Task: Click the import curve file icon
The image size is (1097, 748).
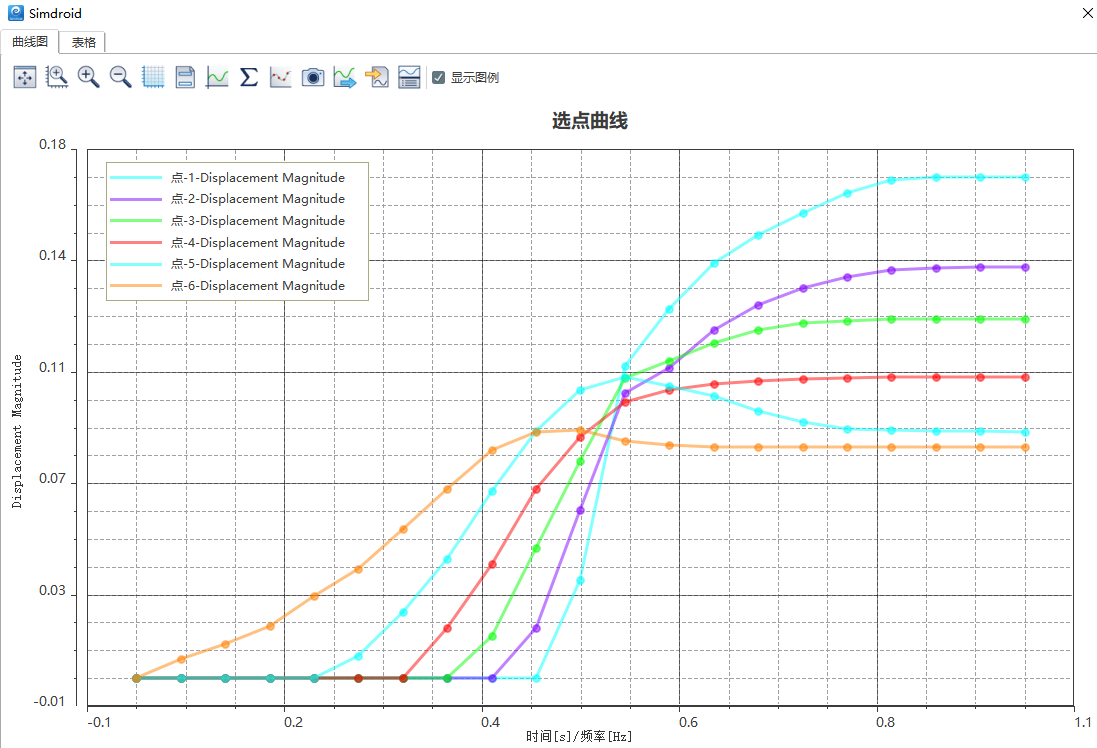Action: coord(377,77)
